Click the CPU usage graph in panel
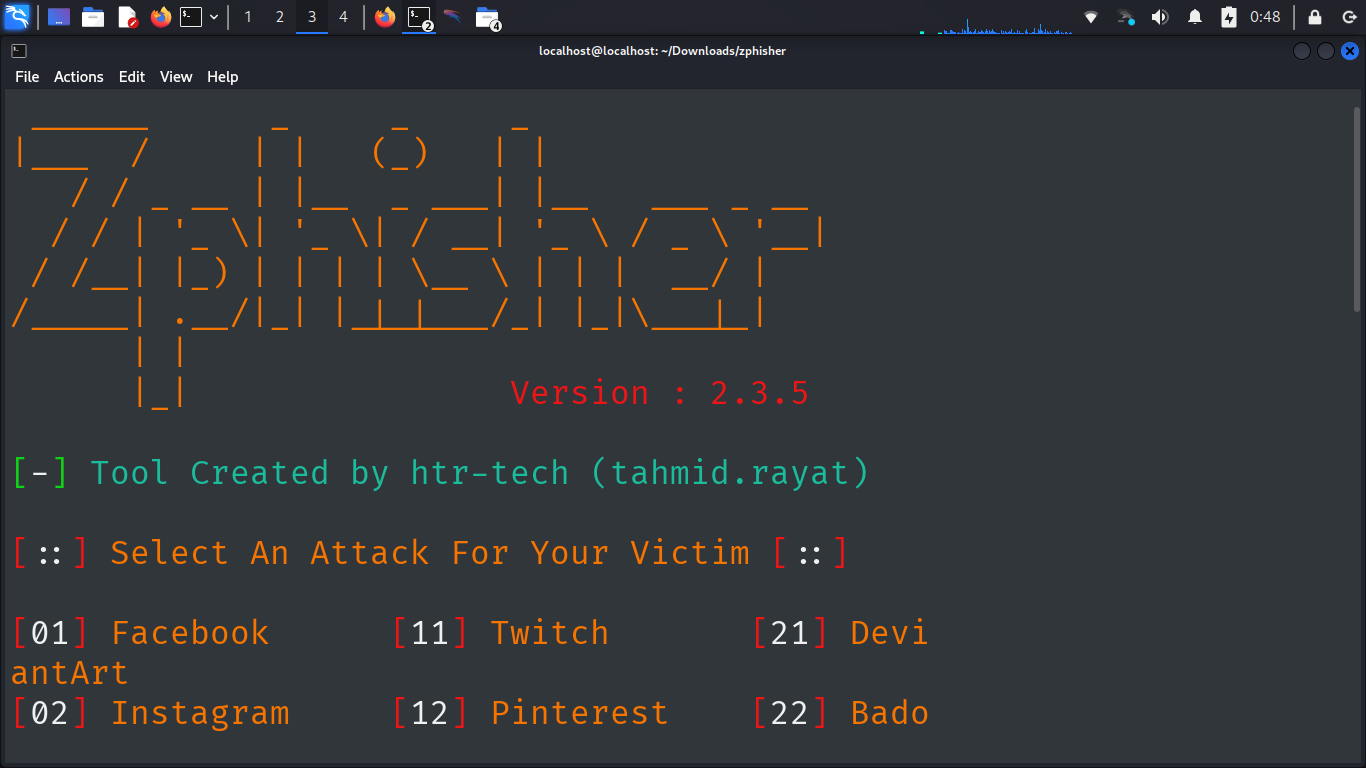Screen dimensions: 1366x768 click(x=997, y=26)
